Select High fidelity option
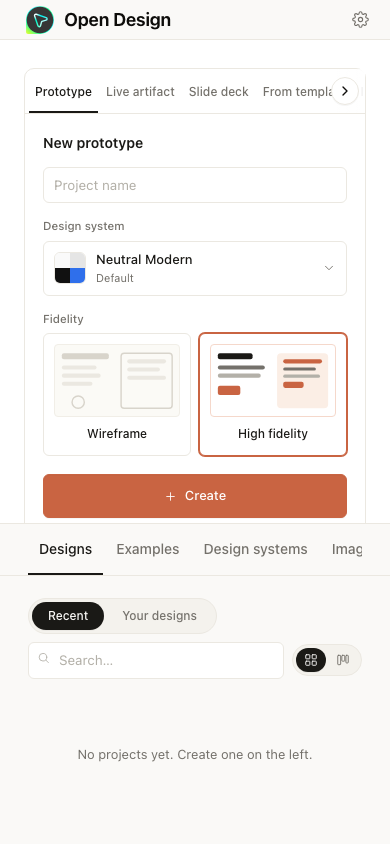Screen dimensions: 390x844 point(273,395)
